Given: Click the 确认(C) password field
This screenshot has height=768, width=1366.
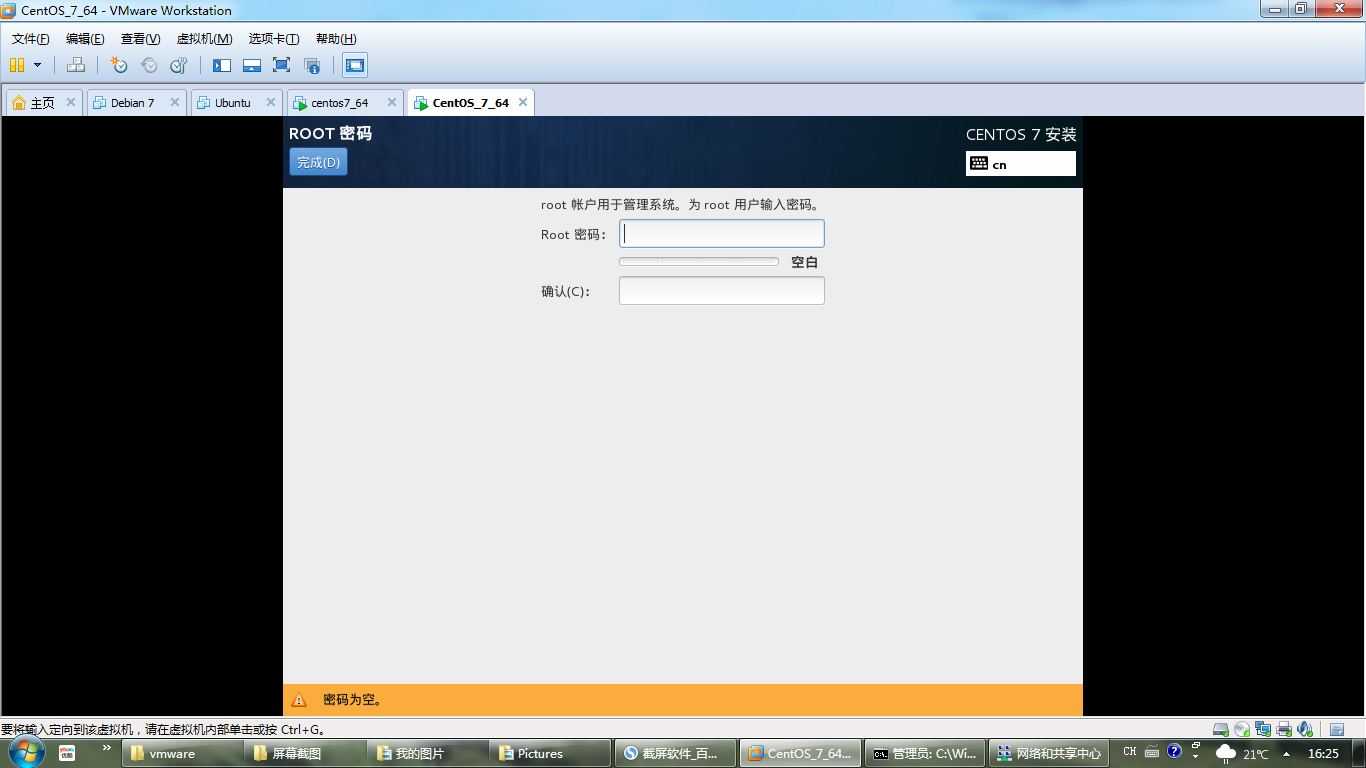Looking at the screenshot, I should (x=722, y=291).
